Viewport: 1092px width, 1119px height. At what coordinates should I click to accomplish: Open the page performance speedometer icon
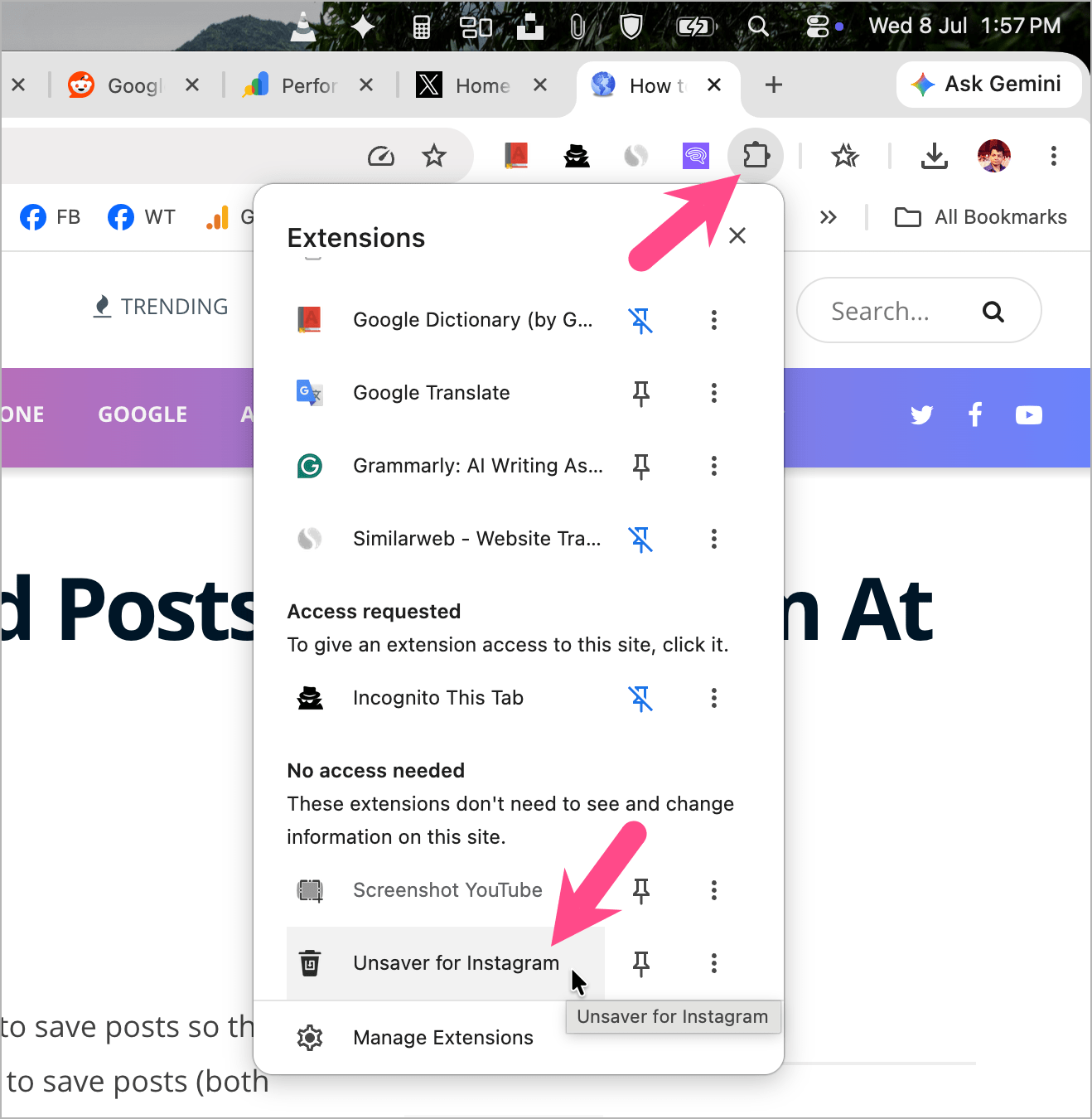pyautogui.click(x=381, y=155)
